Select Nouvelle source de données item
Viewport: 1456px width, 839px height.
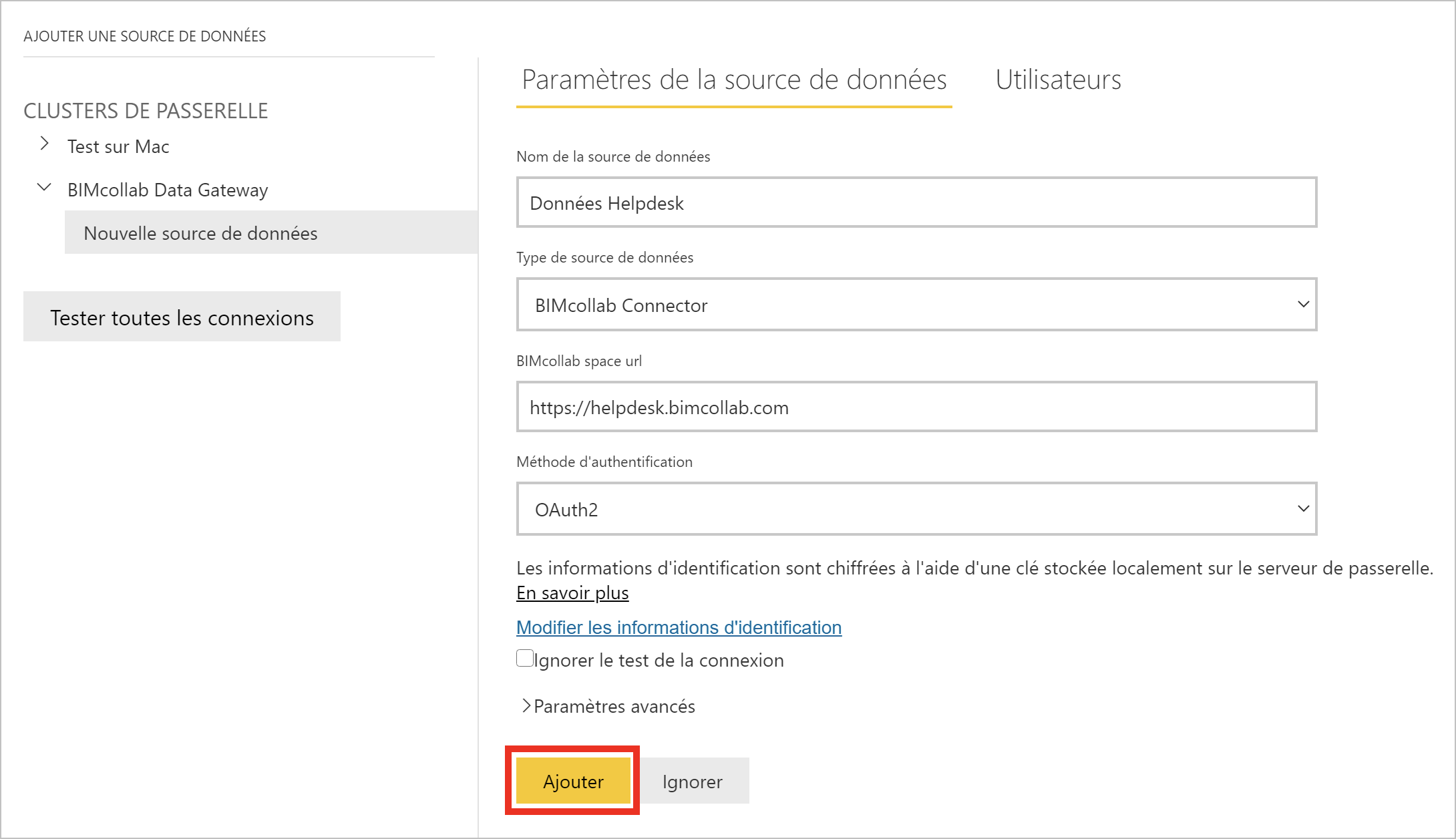pyautogui.click(x=271, y=232)
